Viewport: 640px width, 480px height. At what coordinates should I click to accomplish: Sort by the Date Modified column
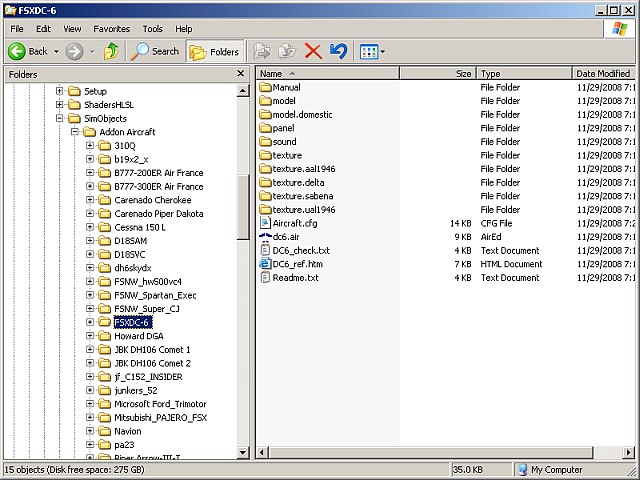[x=603, y=73]
